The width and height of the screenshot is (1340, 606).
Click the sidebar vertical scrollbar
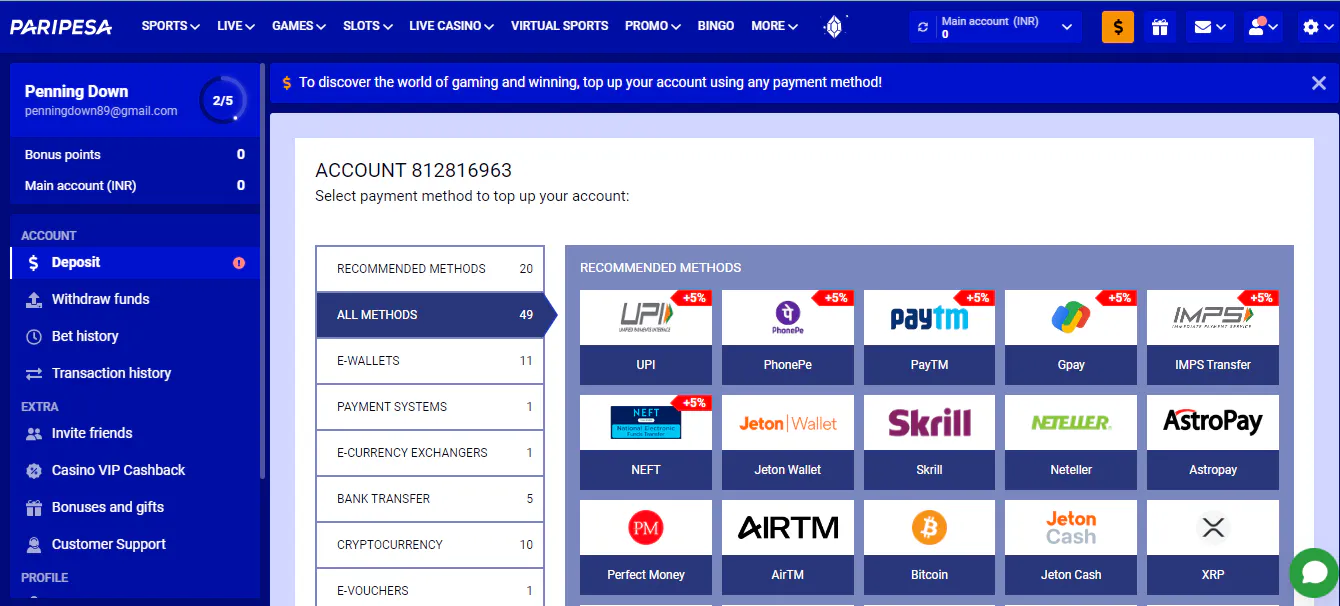click(x=262, y=270)
